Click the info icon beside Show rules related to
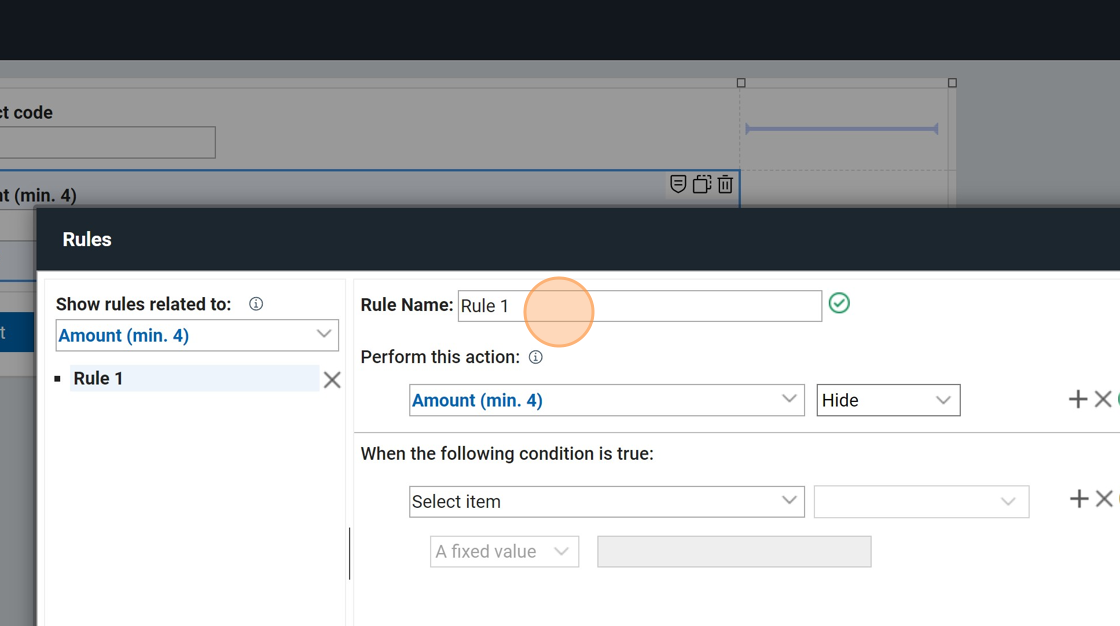This screenshot has width=1120, height=626. point(256,304)
